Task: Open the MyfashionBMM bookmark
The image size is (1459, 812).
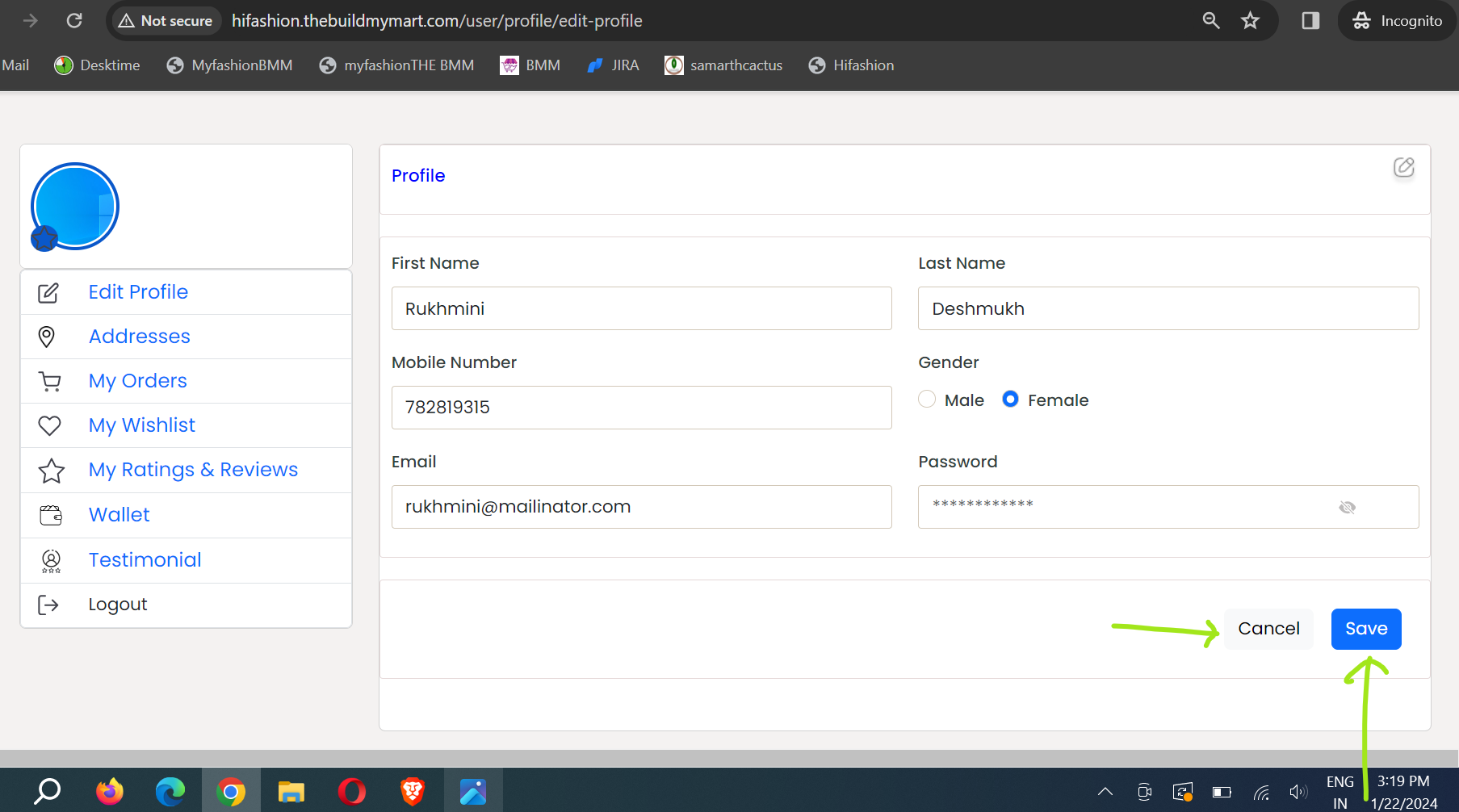Action: coord(229,65)
